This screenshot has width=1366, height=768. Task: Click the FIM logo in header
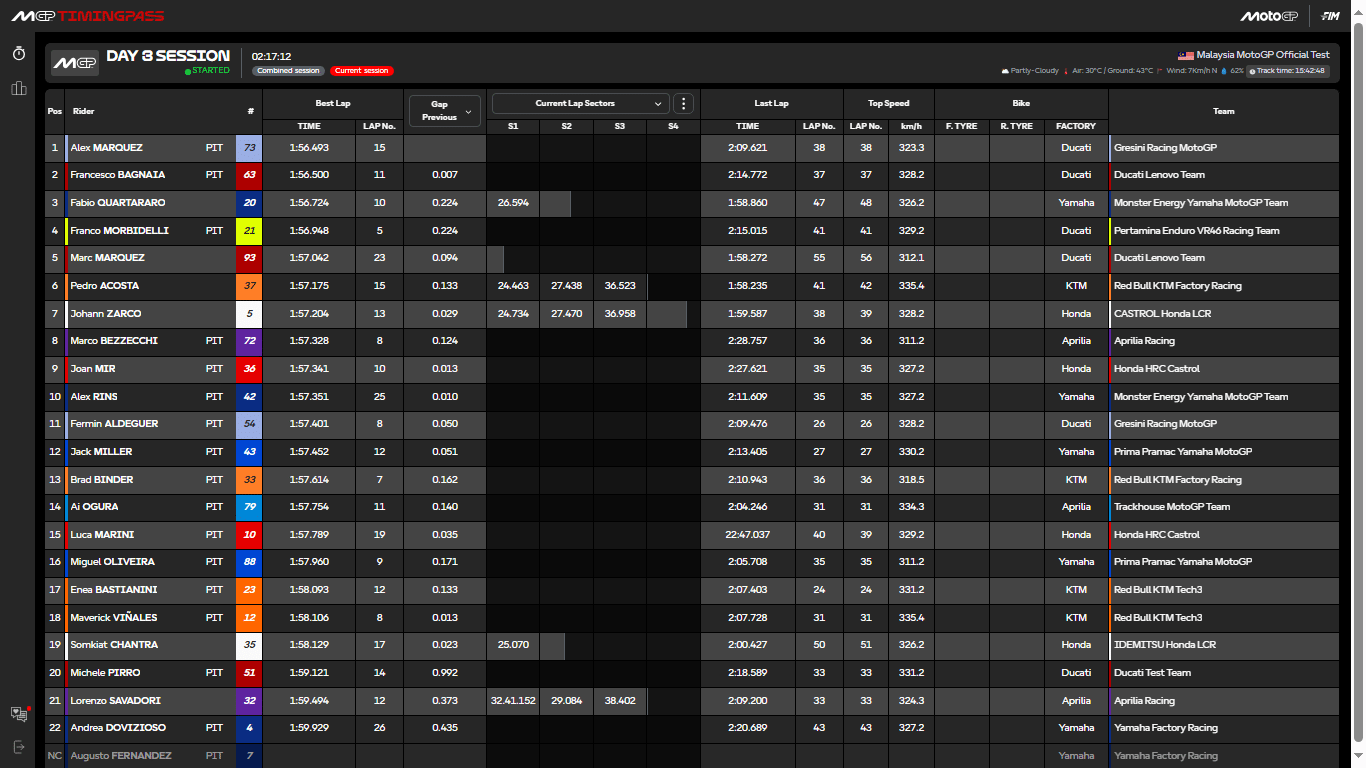[x=1331, y=16]
